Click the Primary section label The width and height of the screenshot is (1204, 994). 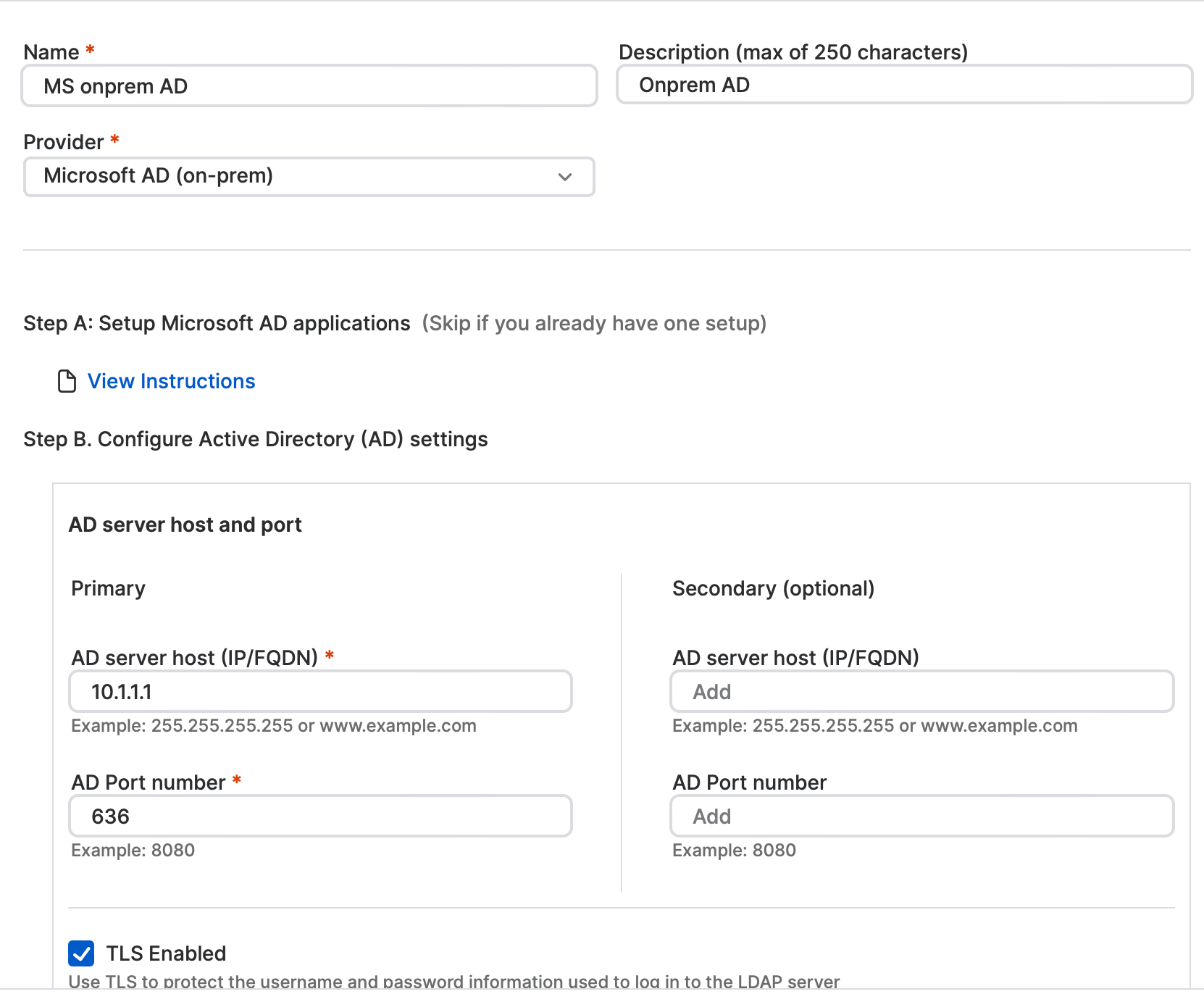pos(108,588)
